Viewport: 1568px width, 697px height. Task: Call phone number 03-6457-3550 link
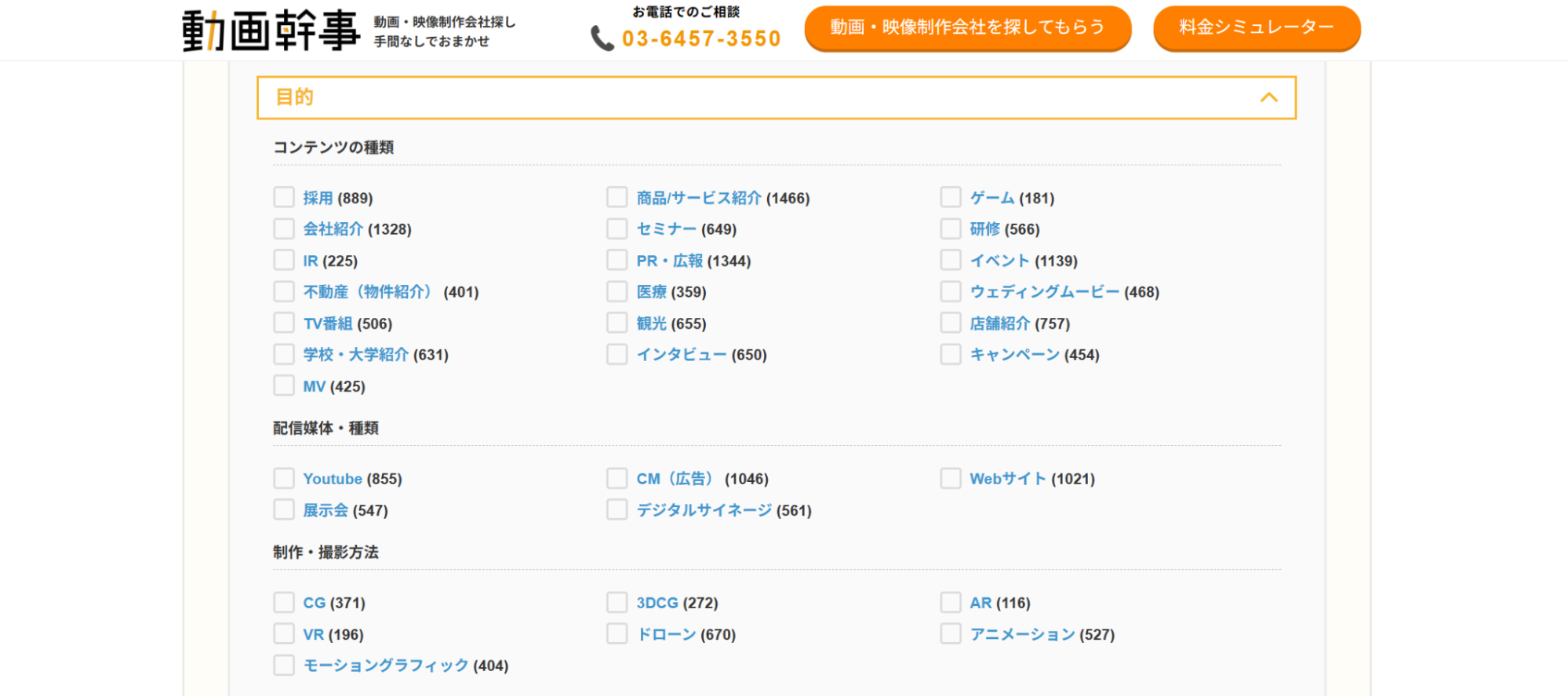(701, 38)
